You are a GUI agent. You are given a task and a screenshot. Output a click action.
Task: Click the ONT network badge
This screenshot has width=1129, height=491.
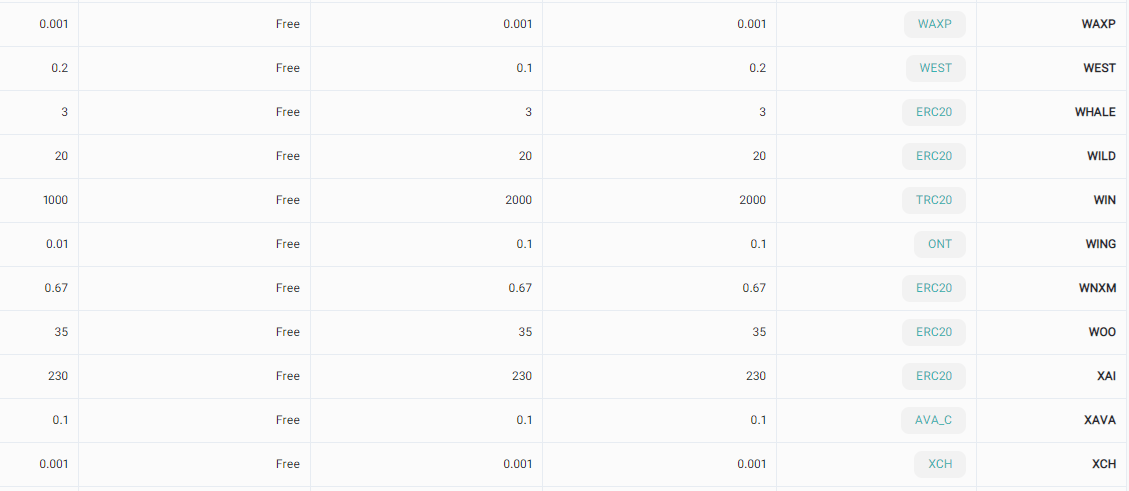[x=939, y=244]
